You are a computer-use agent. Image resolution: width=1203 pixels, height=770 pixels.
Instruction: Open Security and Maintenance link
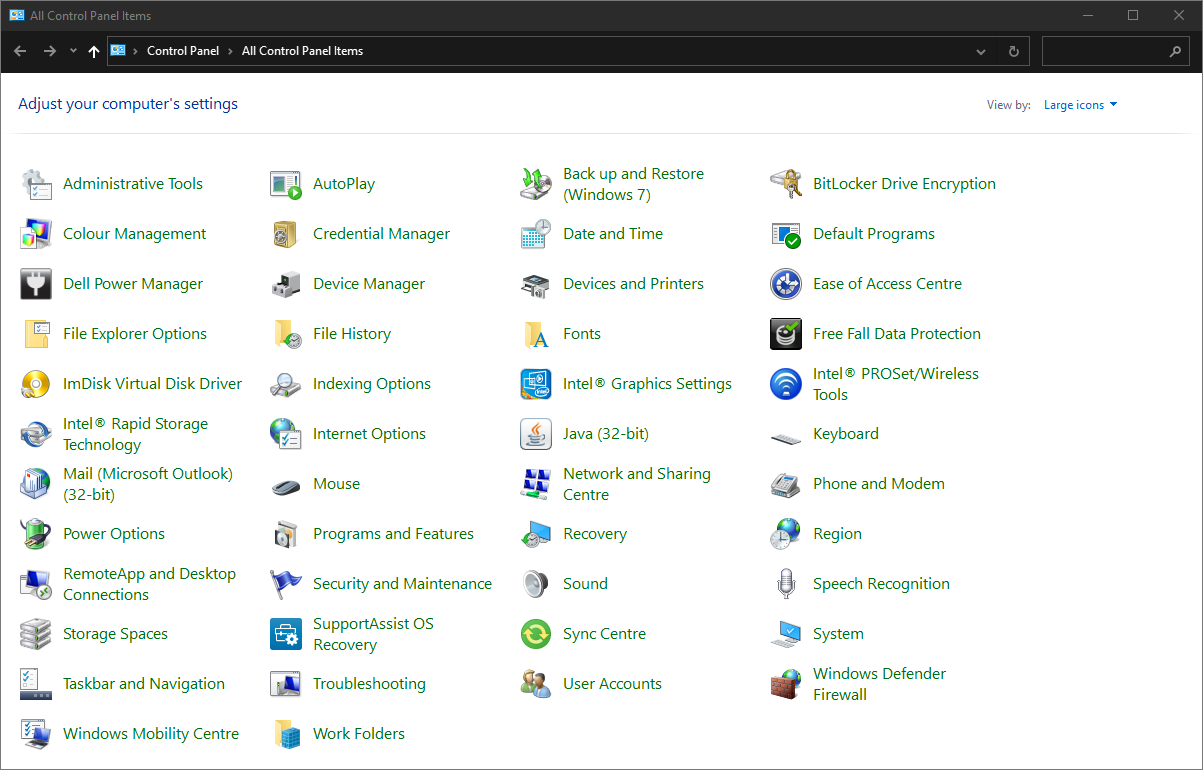pos(402,584)
